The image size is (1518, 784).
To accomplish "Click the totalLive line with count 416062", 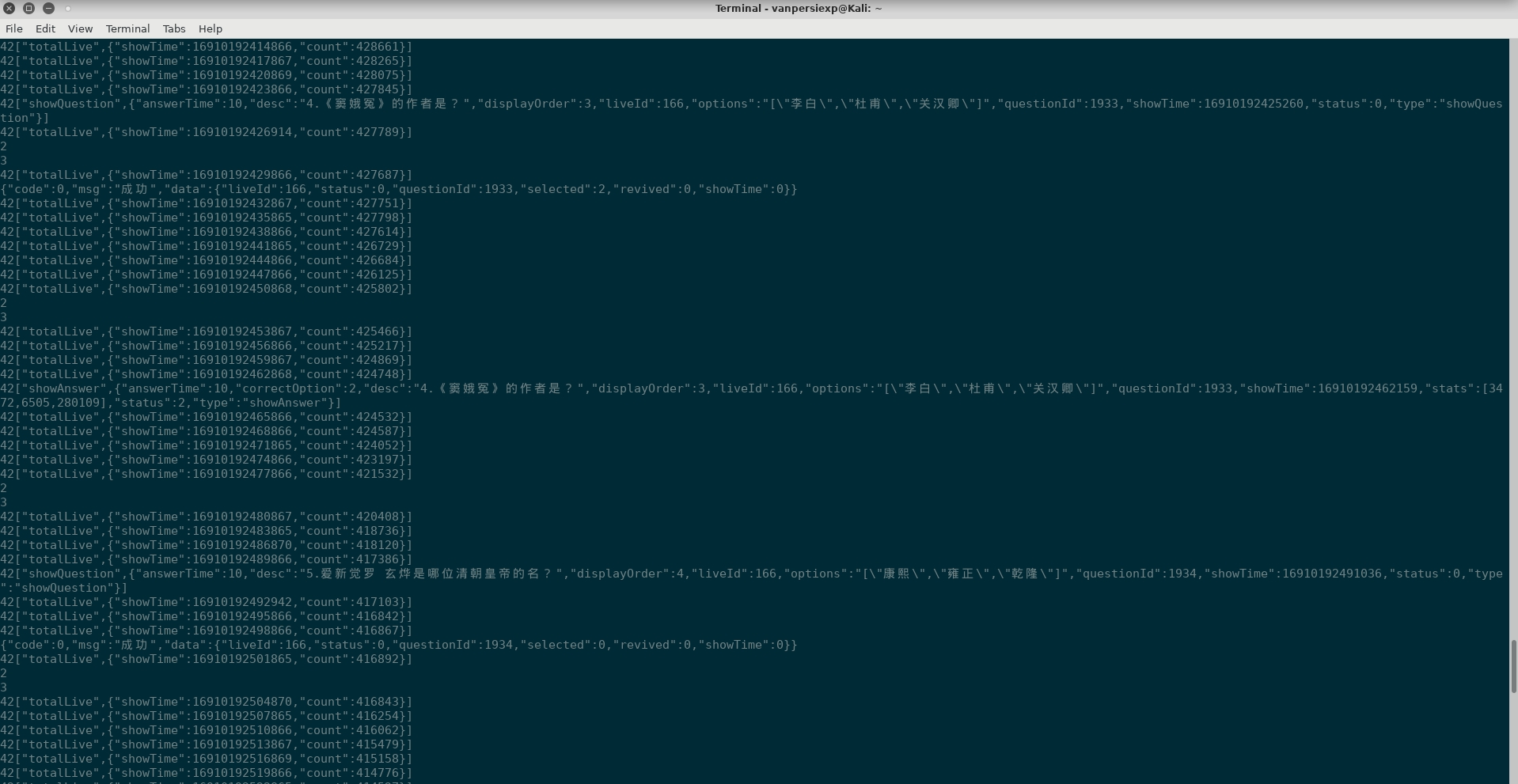I will click(206, 730).
